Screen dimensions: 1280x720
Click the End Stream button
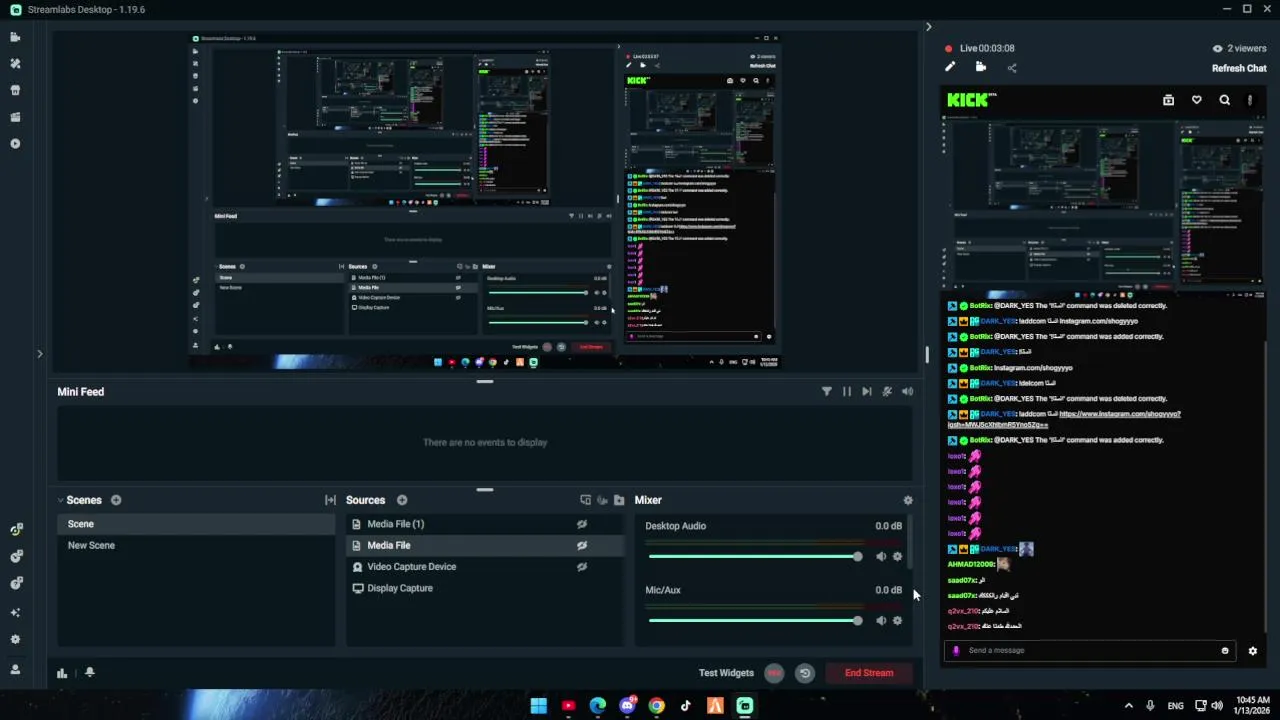pos(869,673)
